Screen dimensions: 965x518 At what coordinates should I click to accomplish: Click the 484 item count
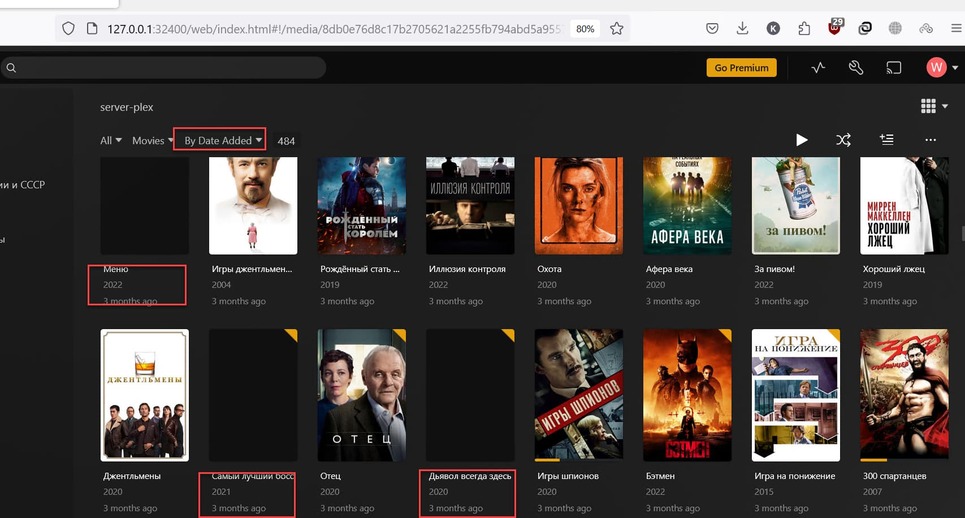click(286, 141)
